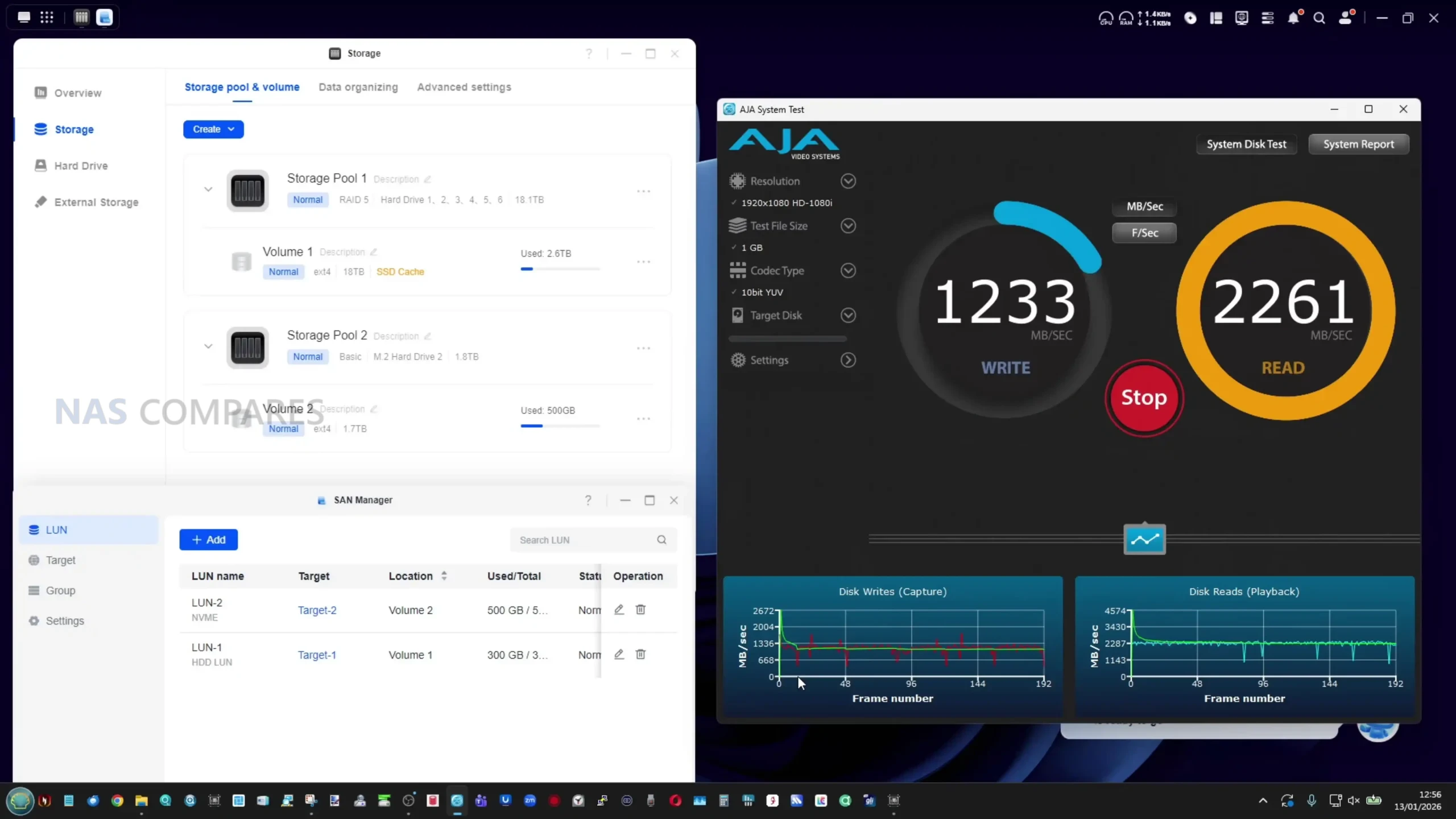Switch AJA units to F/Sec
The height and width of the screenshot is (819, 1456).
coord(1144,233)
